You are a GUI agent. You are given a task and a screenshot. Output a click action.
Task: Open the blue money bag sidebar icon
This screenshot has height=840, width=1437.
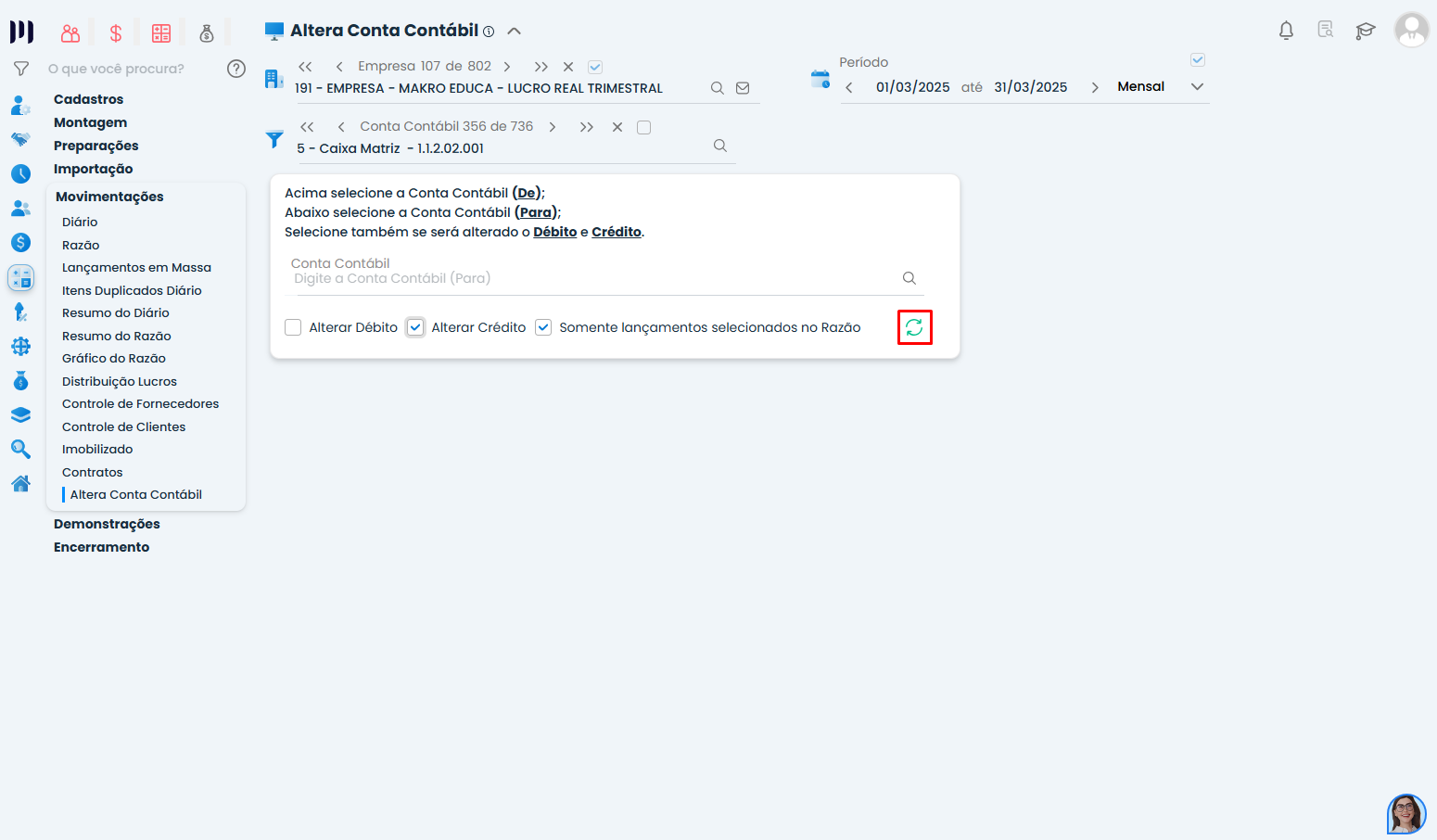point(20,381)
